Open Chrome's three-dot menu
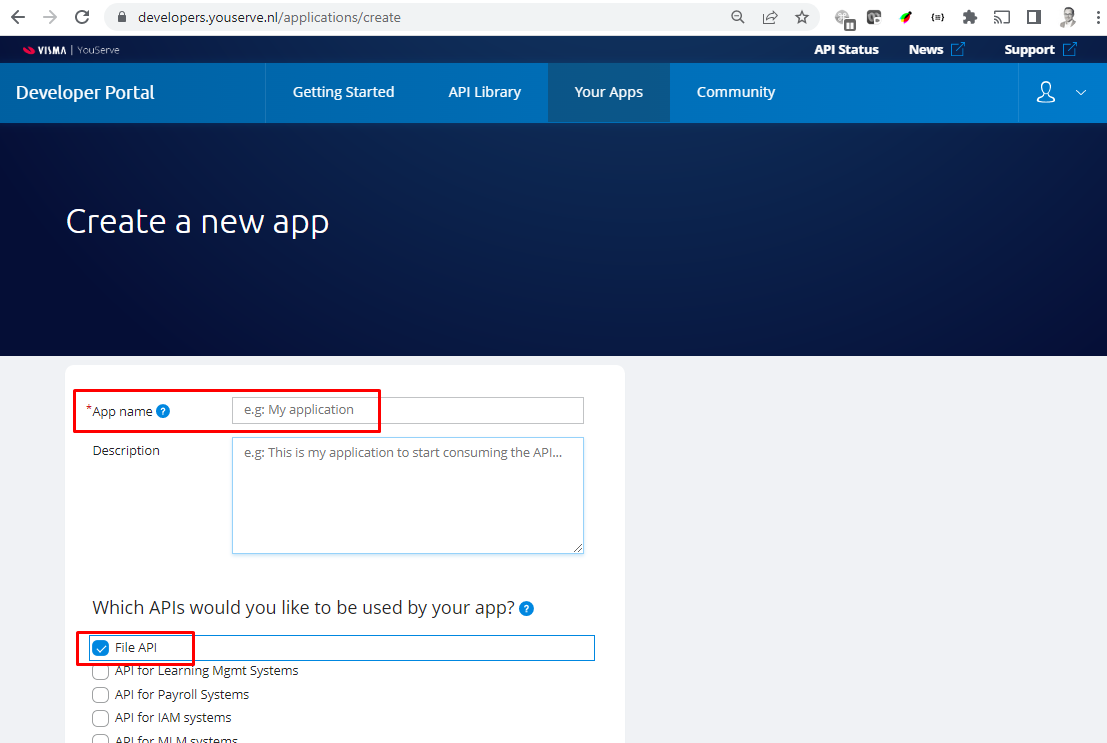The width and height of the screenshot is (1107, 743). (x=1097, y=17)
